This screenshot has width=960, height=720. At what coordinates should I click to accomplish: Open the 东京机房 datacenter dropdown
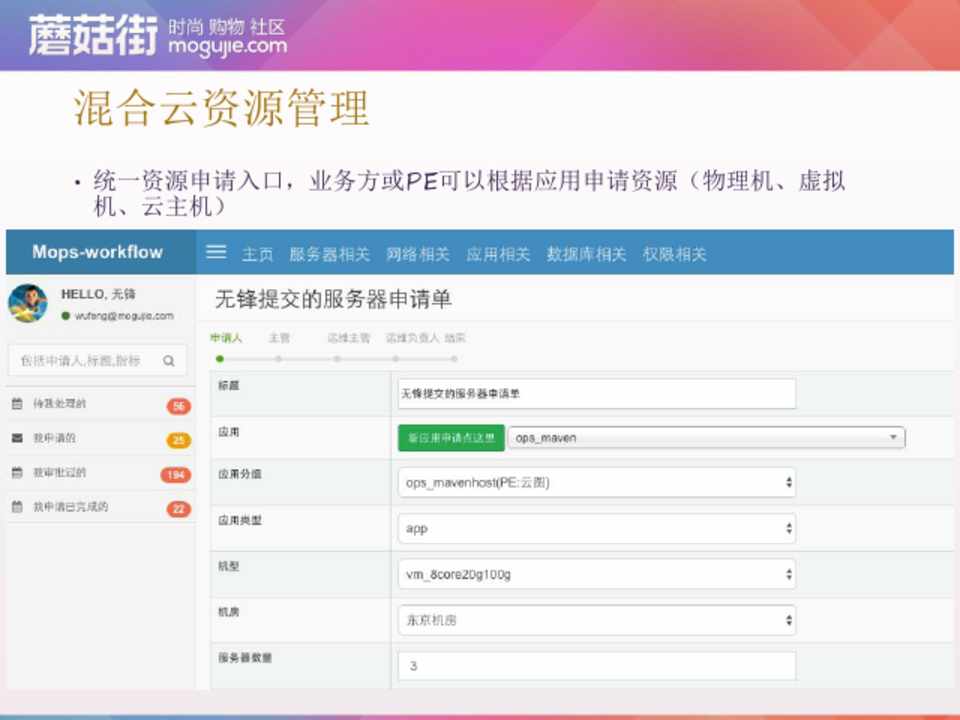tap(596, 620)
